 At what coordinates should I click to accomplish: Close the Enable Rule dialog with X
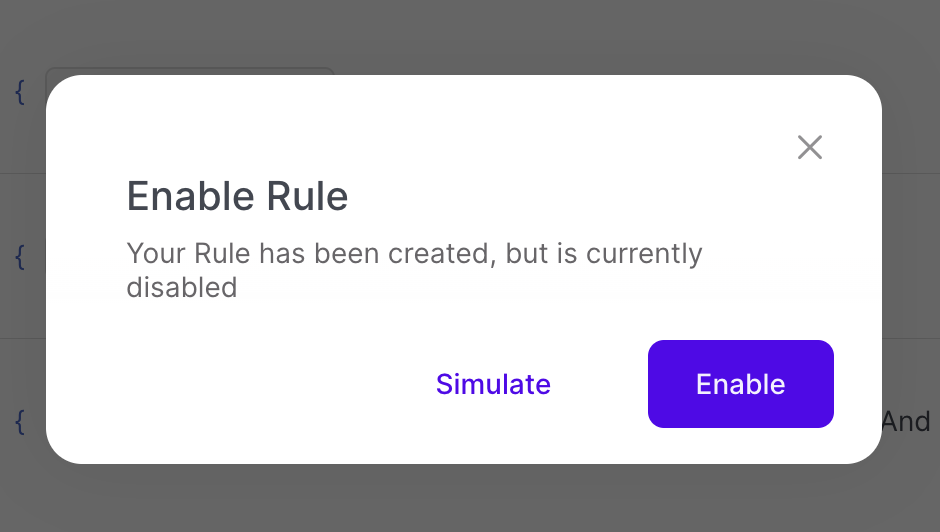point(809,148)
